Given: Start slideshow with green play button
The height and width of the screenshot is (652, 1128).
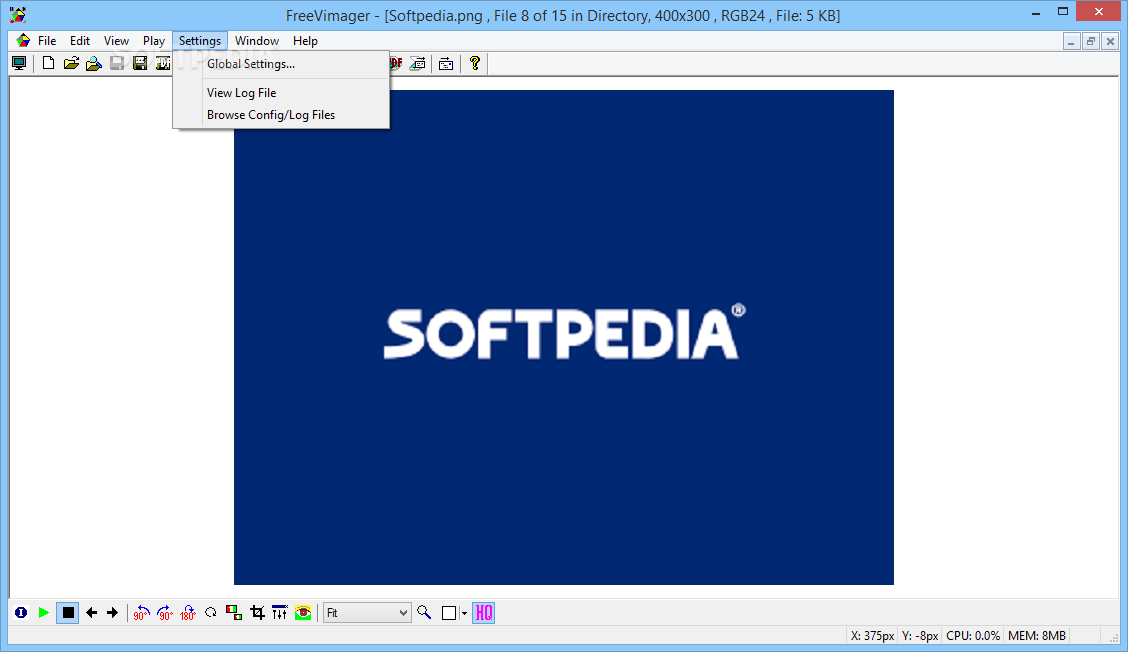Looking at the screenshot, I should [x=44, y=612].
